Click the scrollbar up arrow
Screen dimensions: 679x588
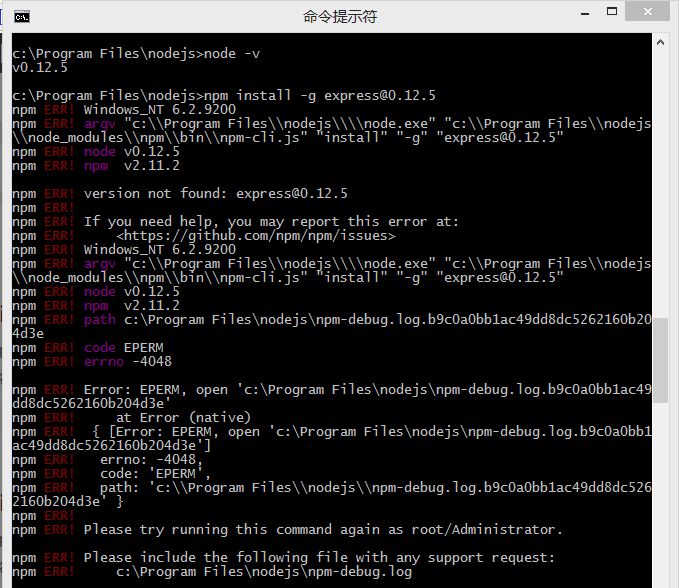660,42
